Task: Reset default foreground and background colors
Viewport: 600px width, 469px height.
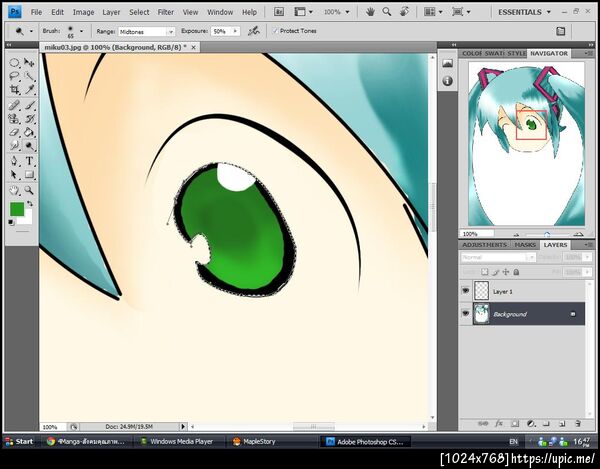Action: [x=11, y=222]
